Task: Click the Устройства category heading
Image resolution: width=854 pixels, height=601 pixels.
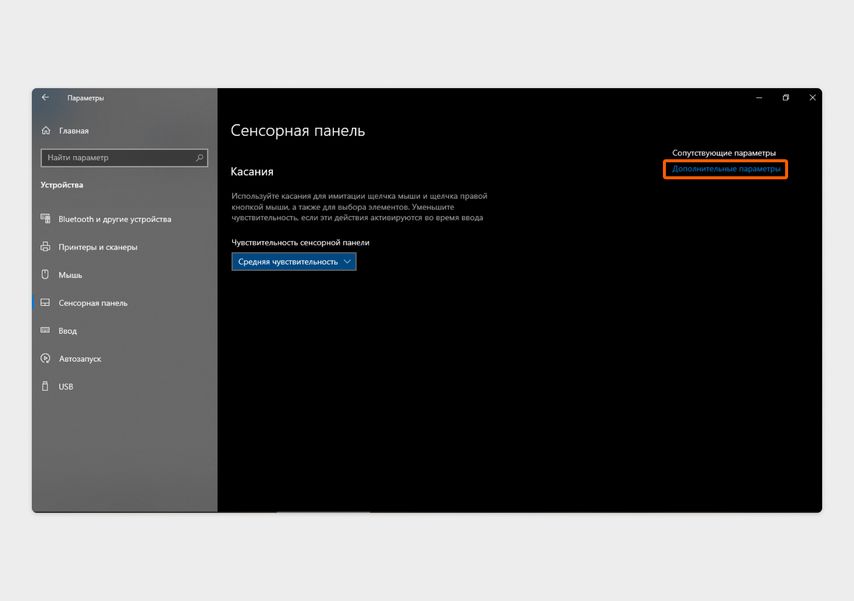Action: click(x=62, y=185)
